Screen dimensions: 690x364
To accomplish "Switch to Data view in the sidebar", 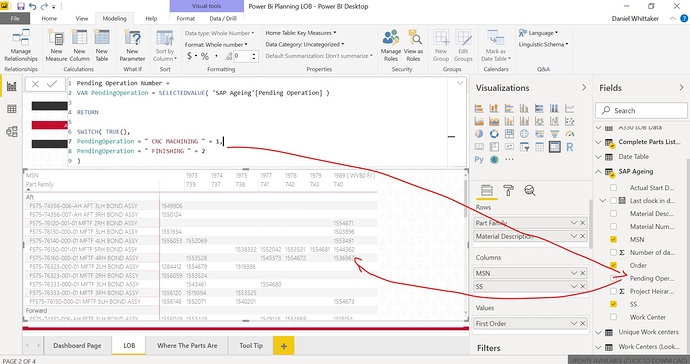I will (x=12, y=109).
